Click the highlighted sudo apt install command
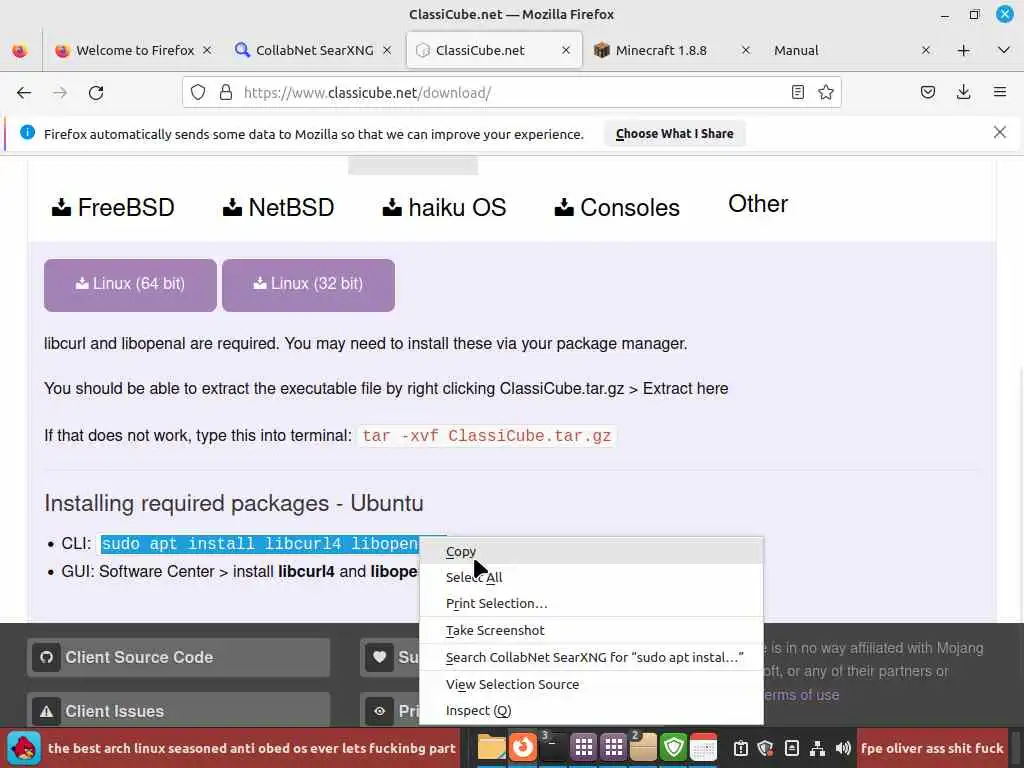Screen dimensions: 1024x768 point(260,544)
